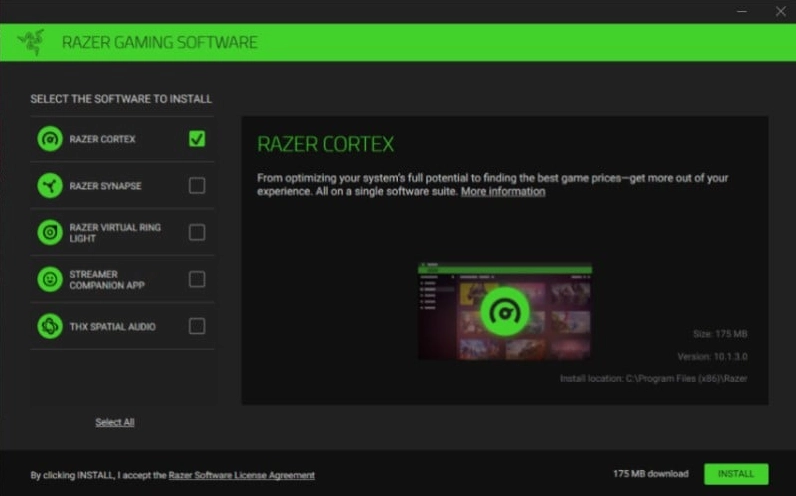The width and height of the screenshot is (796, 496).
Task: Click the Razer Synapse icon
Action: click(50, 185)
